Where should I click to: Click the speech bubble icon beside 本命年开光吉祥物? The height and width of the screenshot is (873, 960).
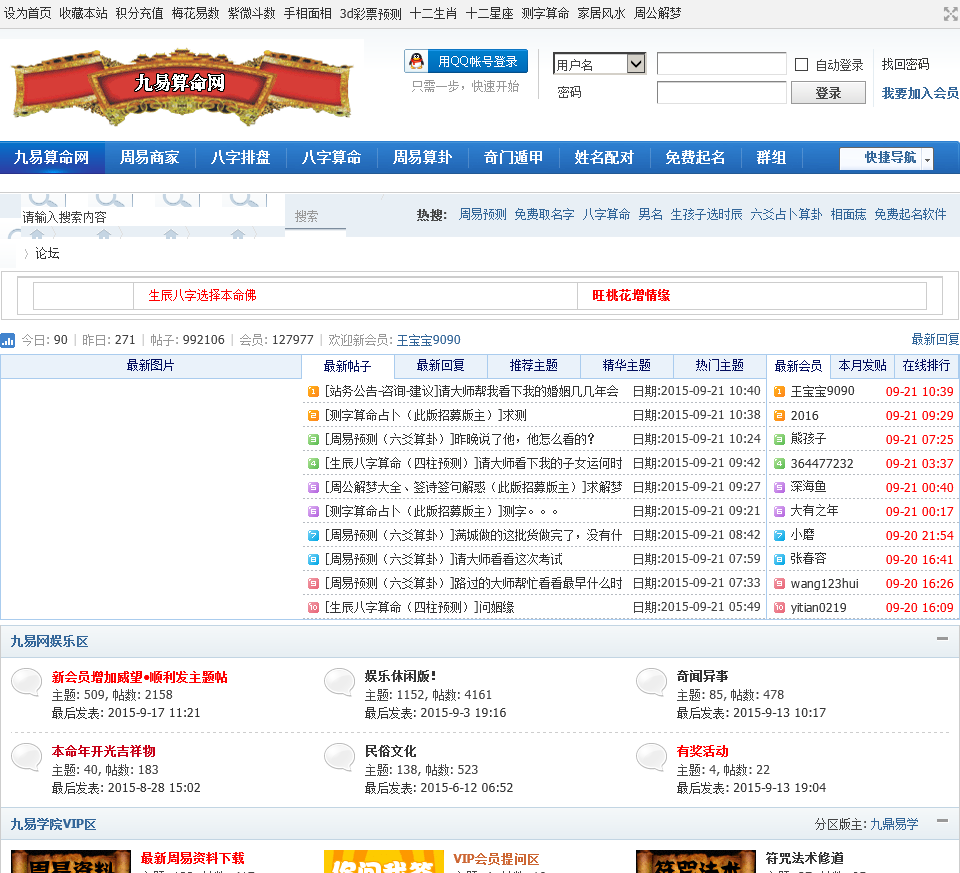click(x=27, y=757)
